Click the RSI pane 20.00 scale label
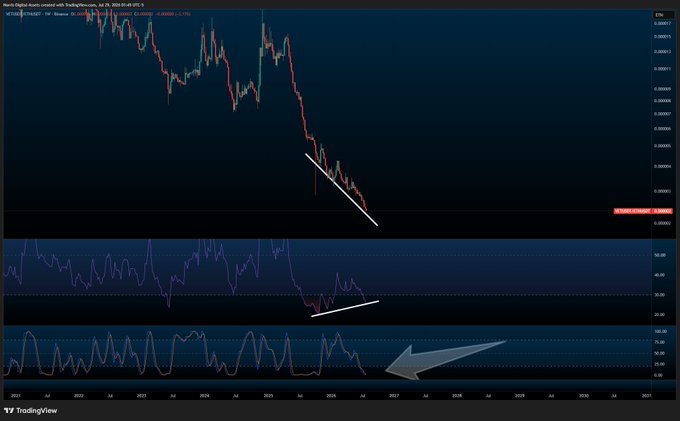 coord(660,315)
